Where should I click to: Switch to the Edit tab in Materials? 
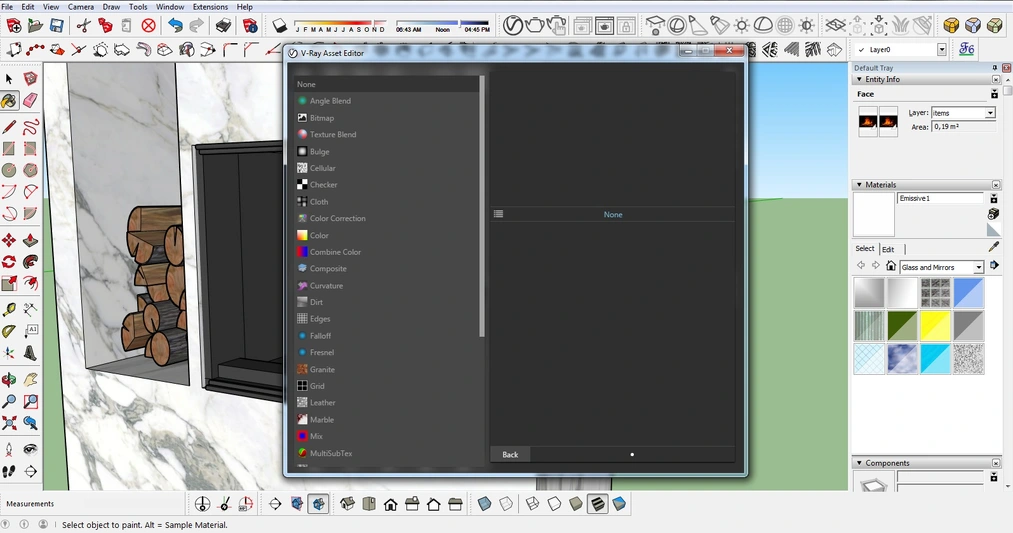point(888,249)
